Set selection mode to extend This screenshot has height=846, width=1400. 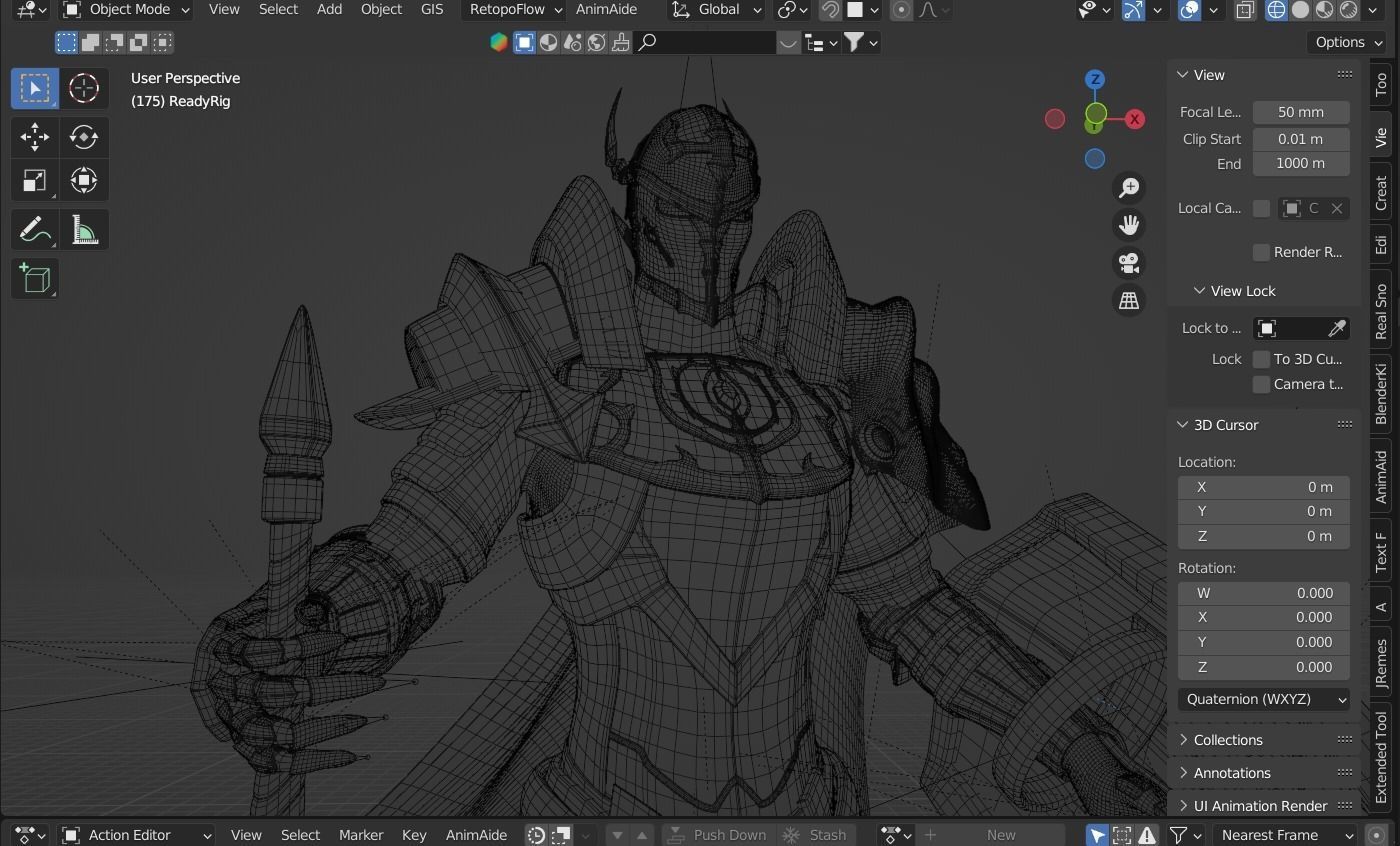click(90, 42)
